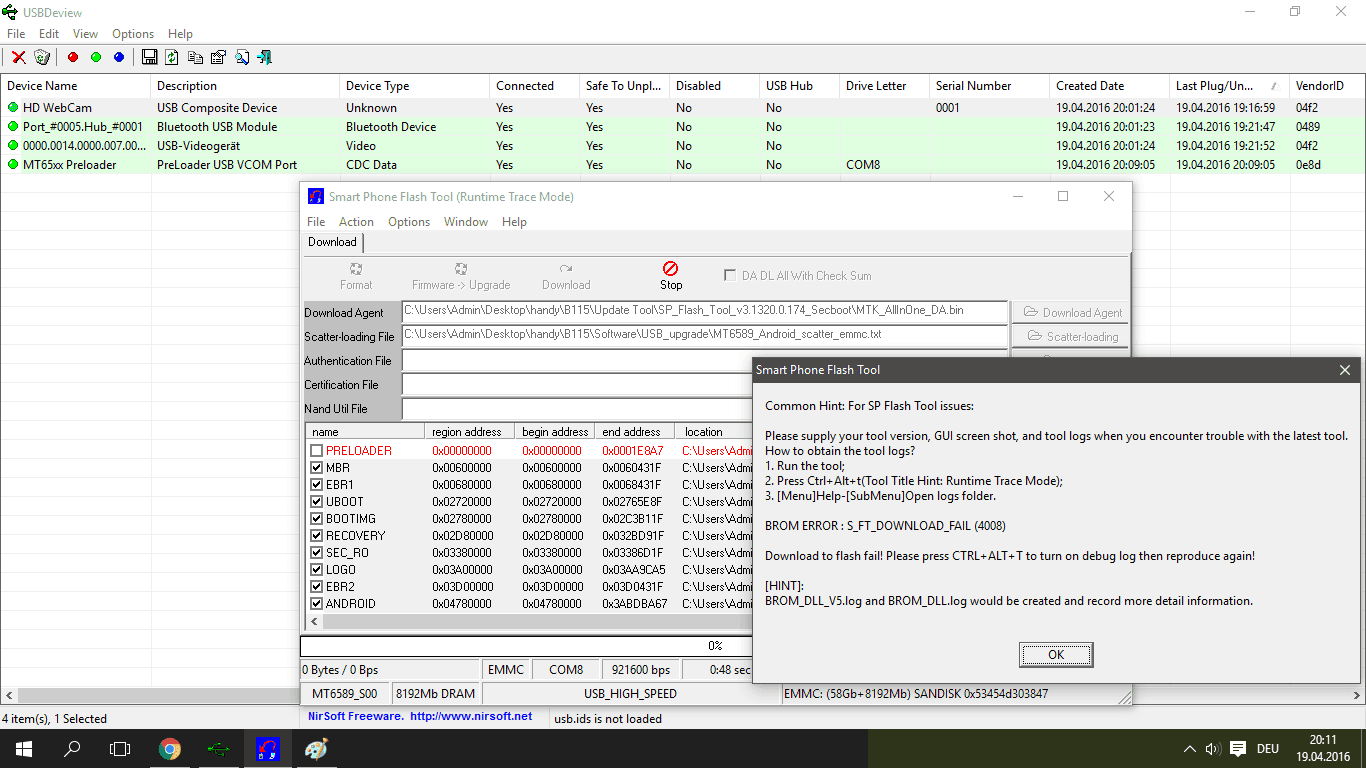
Task: Click the recycle bin icon in USBDeview toolbar
Action: point(42,57)
